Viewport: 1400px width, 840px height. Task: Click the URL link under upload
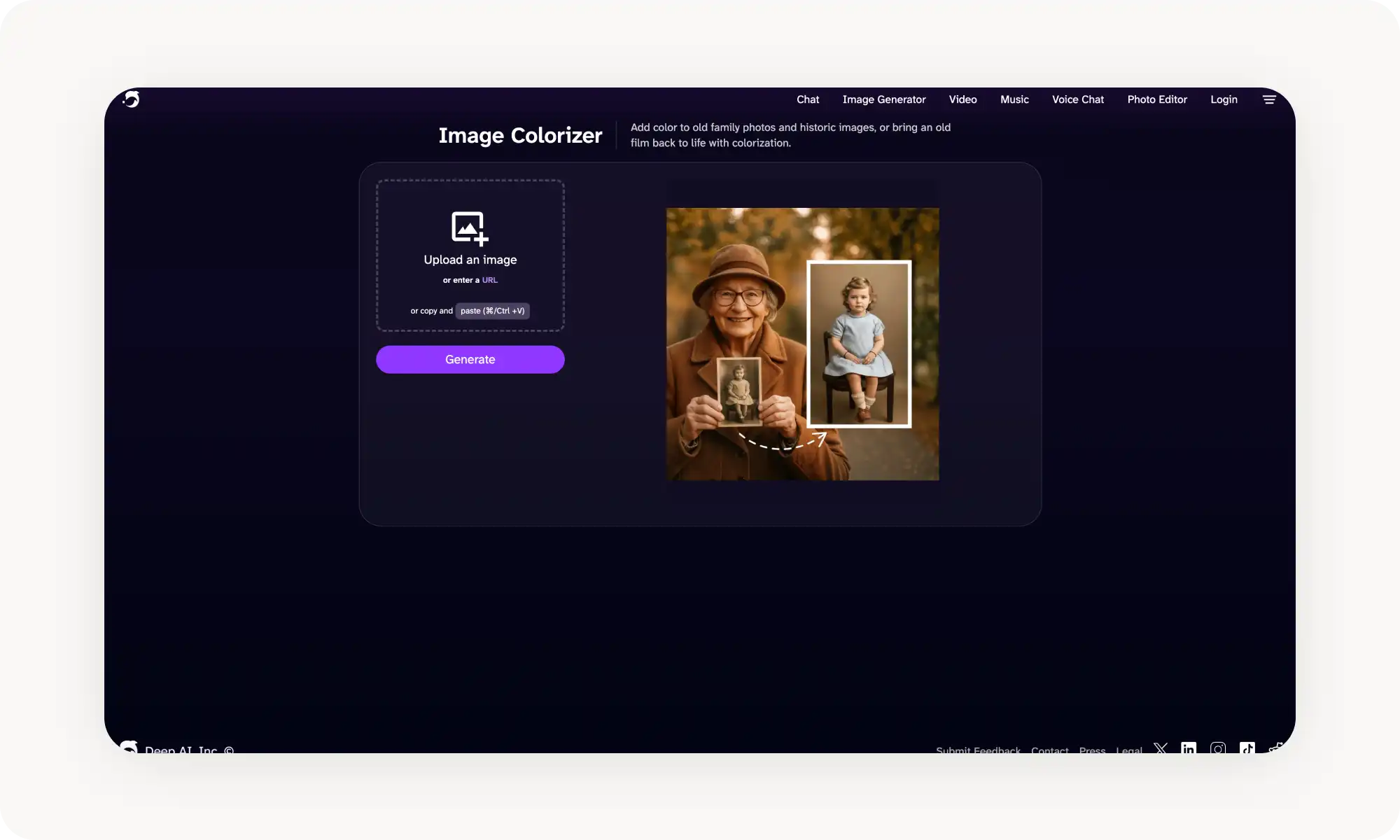click(x=489, y=280)
